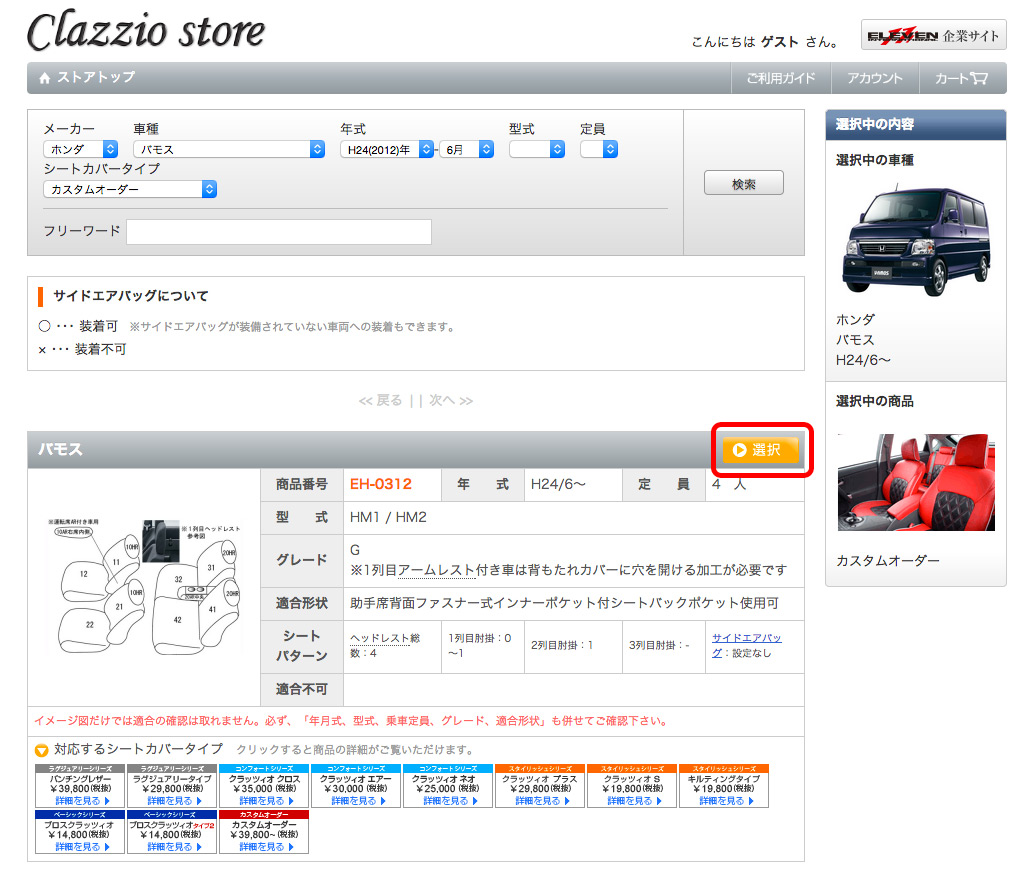Viewport: 1035px width, 882px height.
Task: Click the house icon in navigation bar
Action: click(x=45, y=78)
